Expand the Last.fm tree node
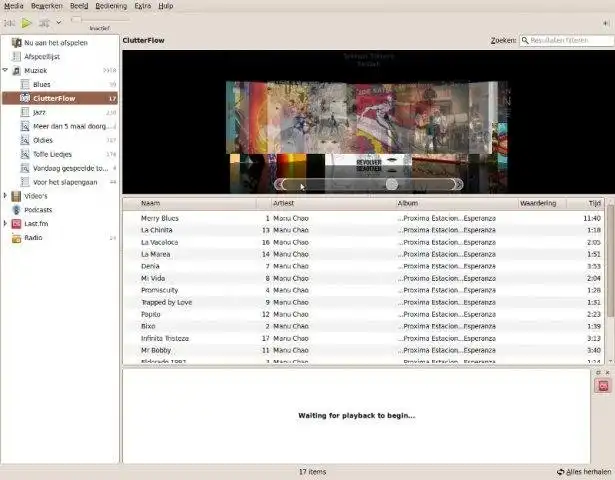Screen dimensions: 615x480 (5, 223)
